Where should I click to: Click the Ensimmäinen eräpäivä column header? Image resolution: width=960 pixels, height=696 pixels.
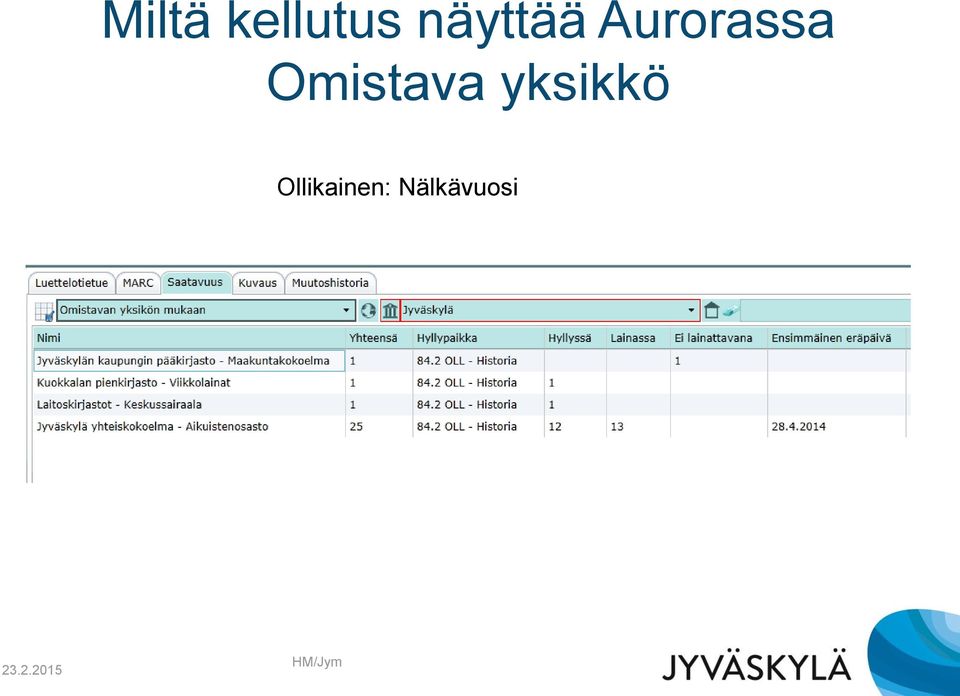[x=836, y=338]
